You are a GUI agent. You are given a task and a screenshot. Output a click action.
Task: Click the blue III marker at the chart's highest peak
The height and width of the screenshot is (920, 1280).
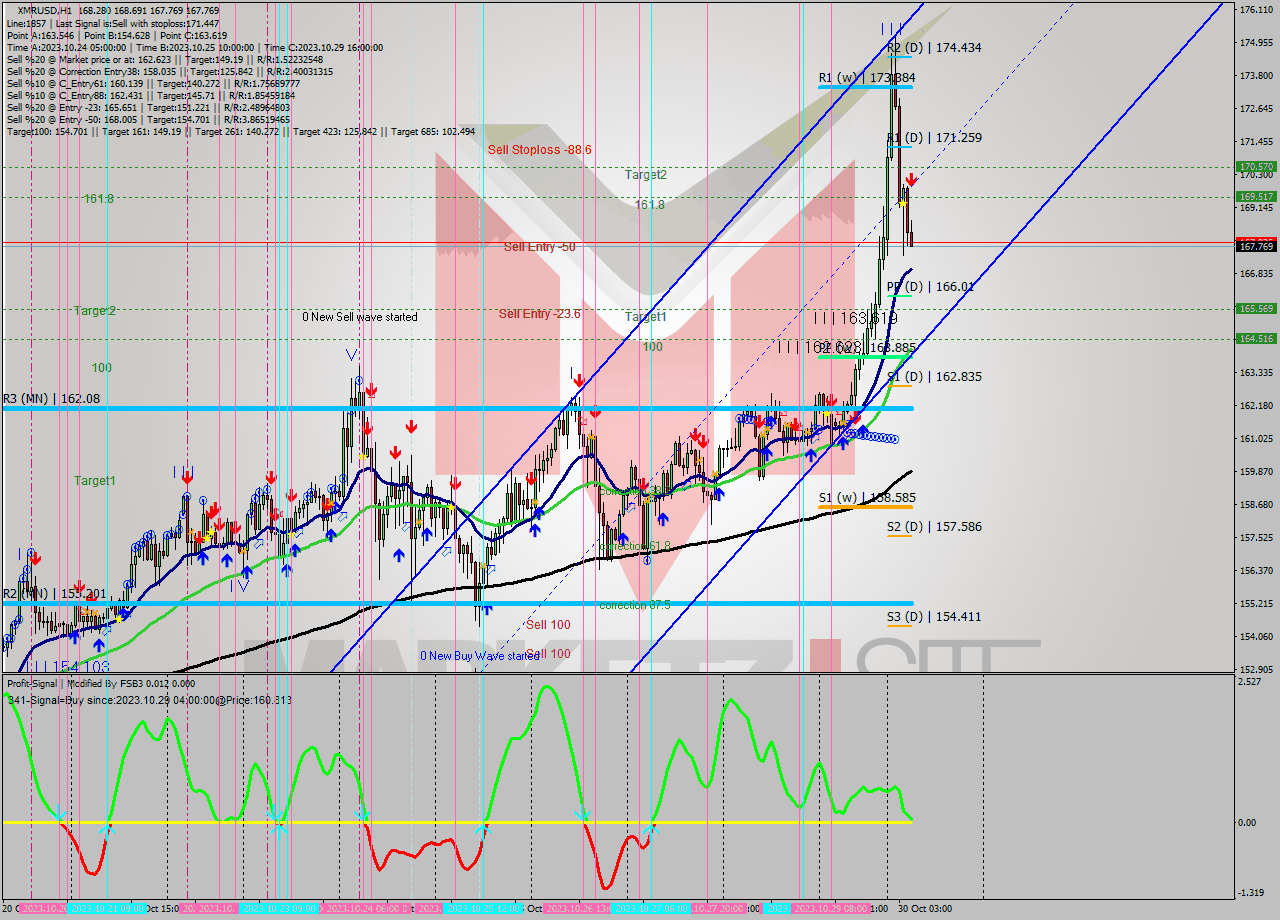point(890,28)
